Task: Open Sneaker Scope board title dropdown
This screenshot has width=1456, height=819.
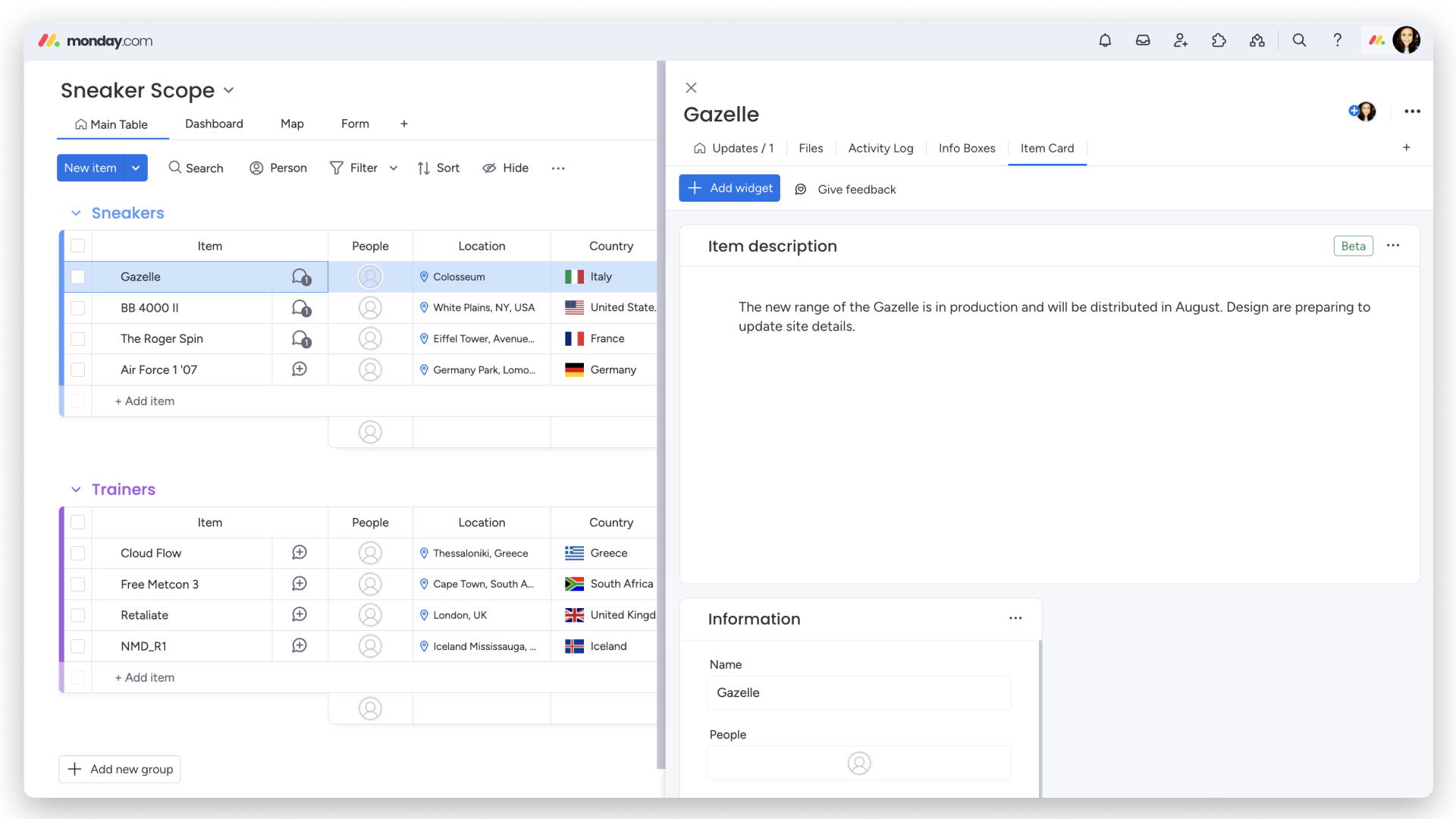Action: pos(228,91)
